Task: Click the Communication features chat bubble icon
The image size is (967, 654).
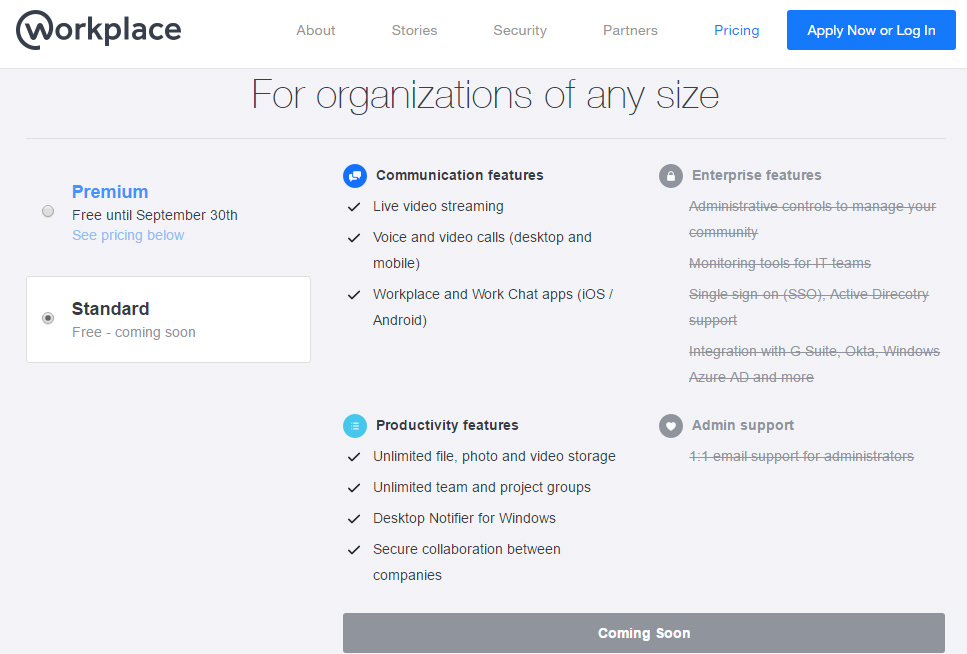Action: point(355,175)
